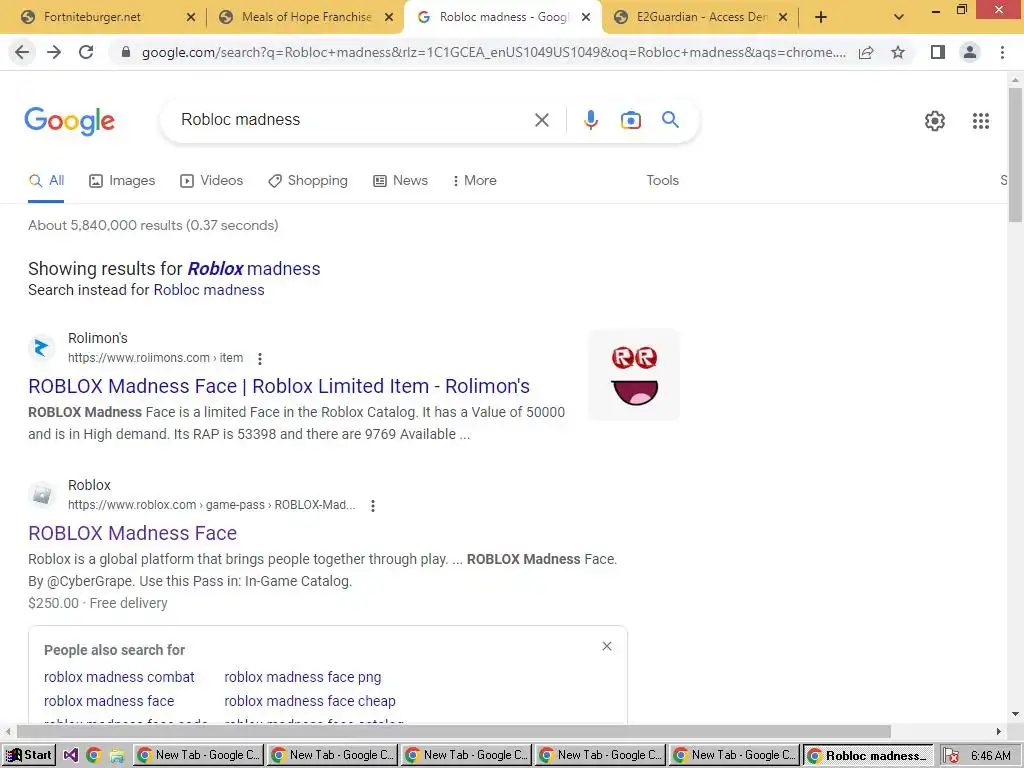Image resolution: width=1024 pixels, height=768 pixels.
Task: View site information via the padlock icon
Action: coord(126,52)
